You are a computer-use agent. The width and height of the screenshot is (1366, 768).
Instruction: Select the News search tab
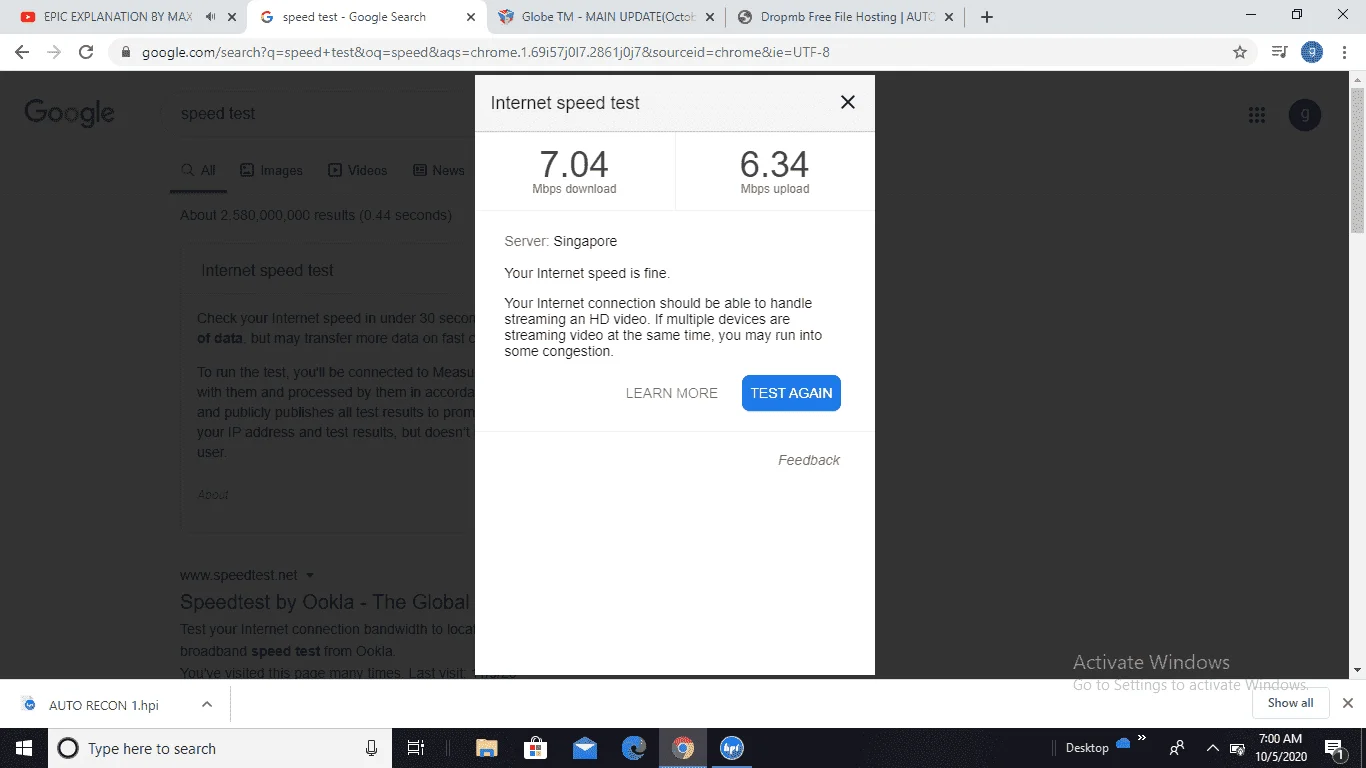click(x=439, y=171)
